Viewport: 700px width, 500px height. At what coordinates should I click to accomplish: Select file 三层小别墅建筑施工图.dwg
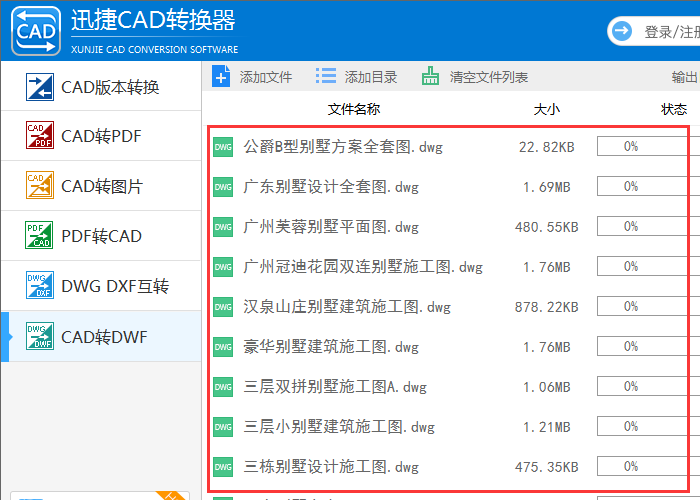coord(339,427)
